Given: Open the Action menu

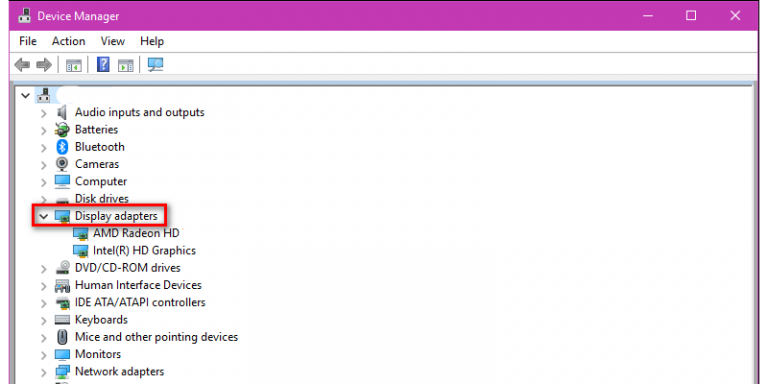Looking at the screenshot, I should pos(69,41).
